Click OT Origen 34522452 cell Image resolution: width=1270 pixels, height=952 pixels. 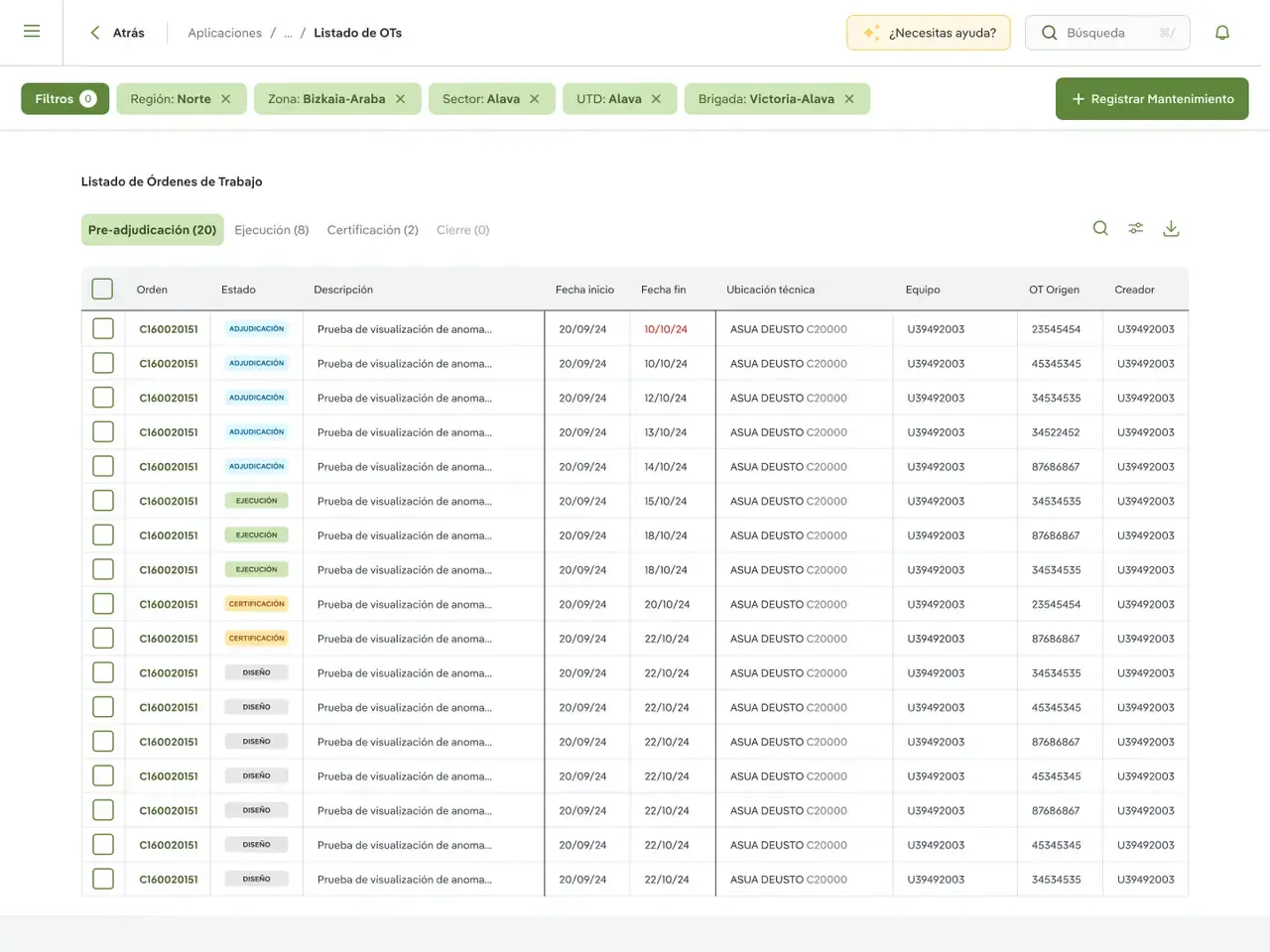coord(1056,432)
